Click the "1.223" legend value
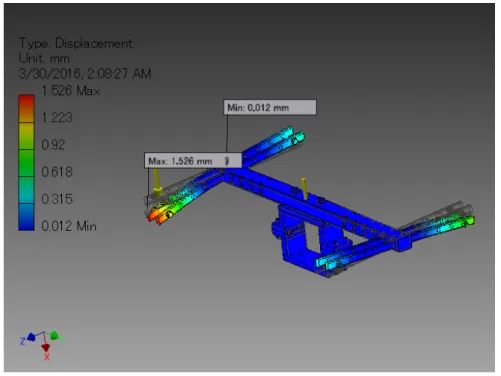 57,117
